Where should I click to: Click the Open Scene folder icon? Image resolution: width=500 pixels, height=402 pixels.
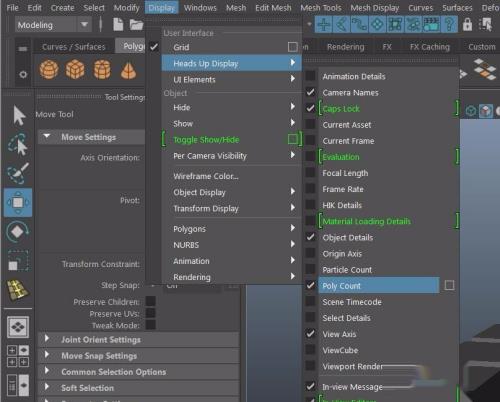click(x=136, y=25)
